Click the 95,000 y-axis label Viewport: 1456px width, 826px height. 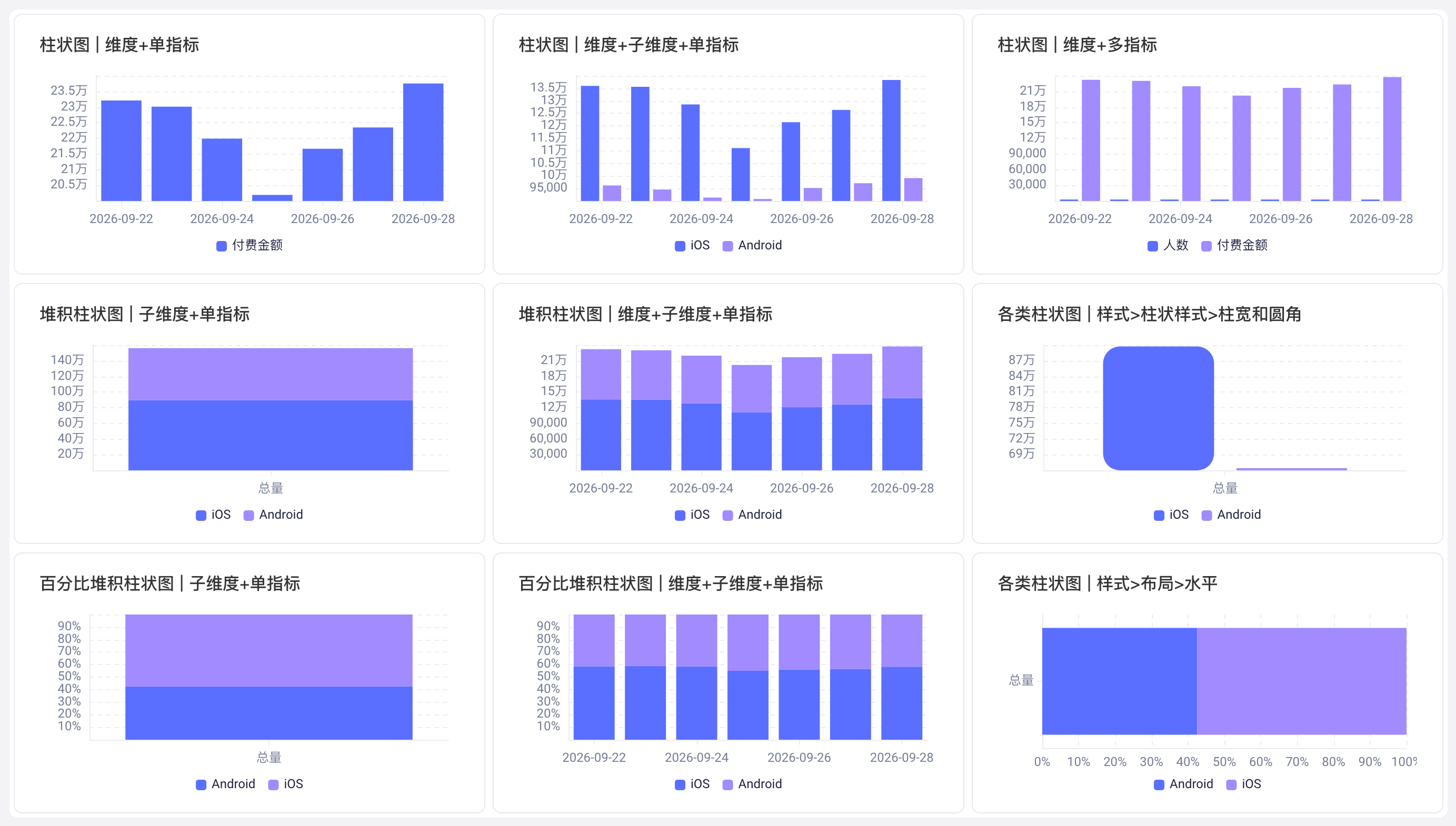click(548, 188)
